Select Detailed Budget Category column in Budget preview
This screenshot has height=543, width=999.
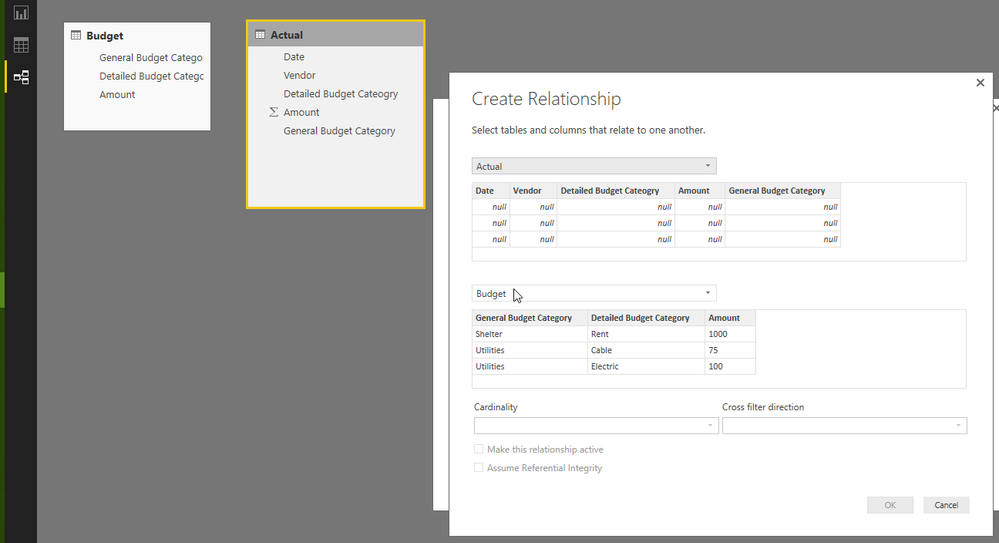coord(647,317)
